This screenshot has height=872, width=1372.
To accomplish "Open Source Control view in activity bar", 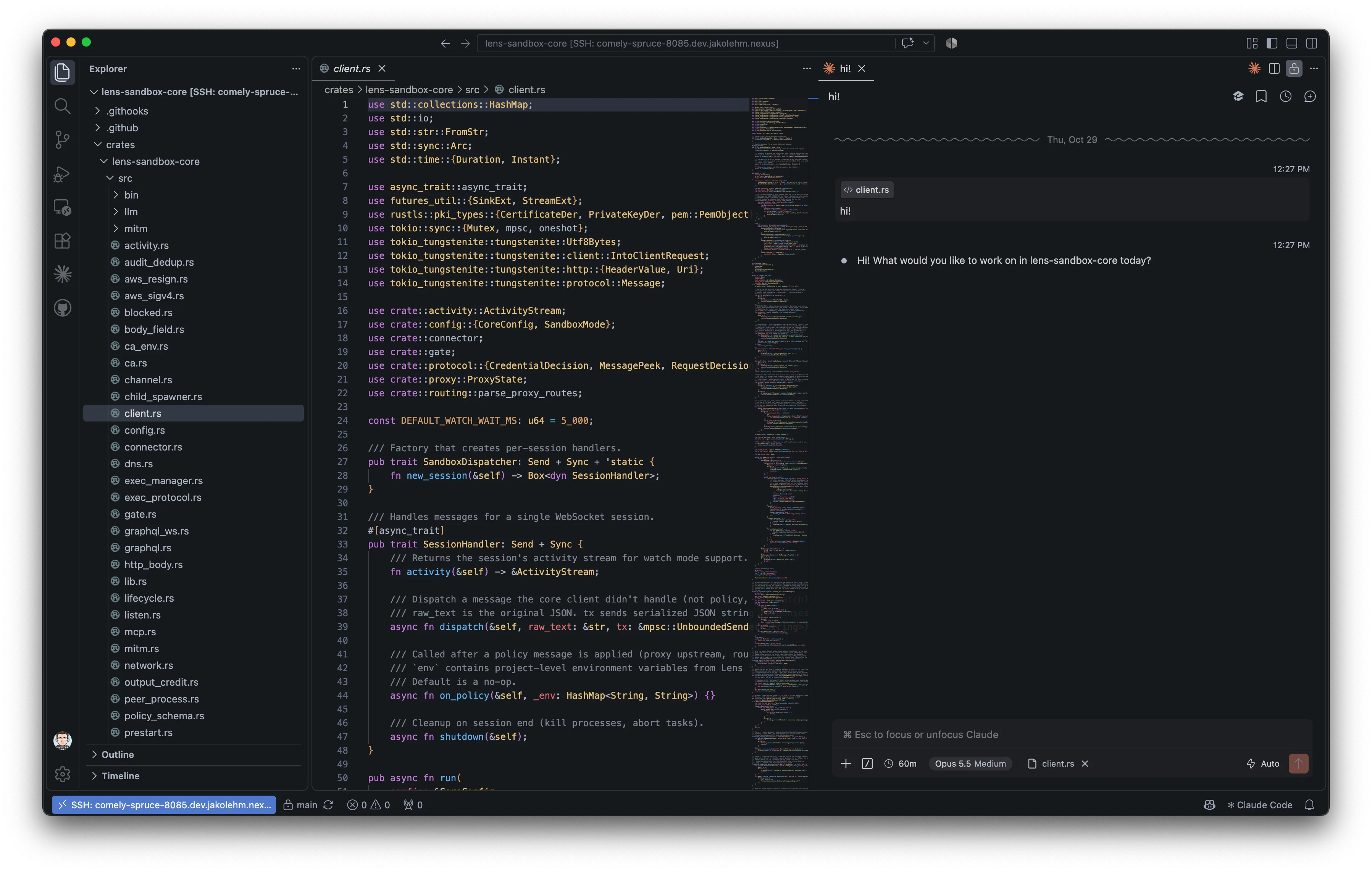I will (x=62, y=140).
